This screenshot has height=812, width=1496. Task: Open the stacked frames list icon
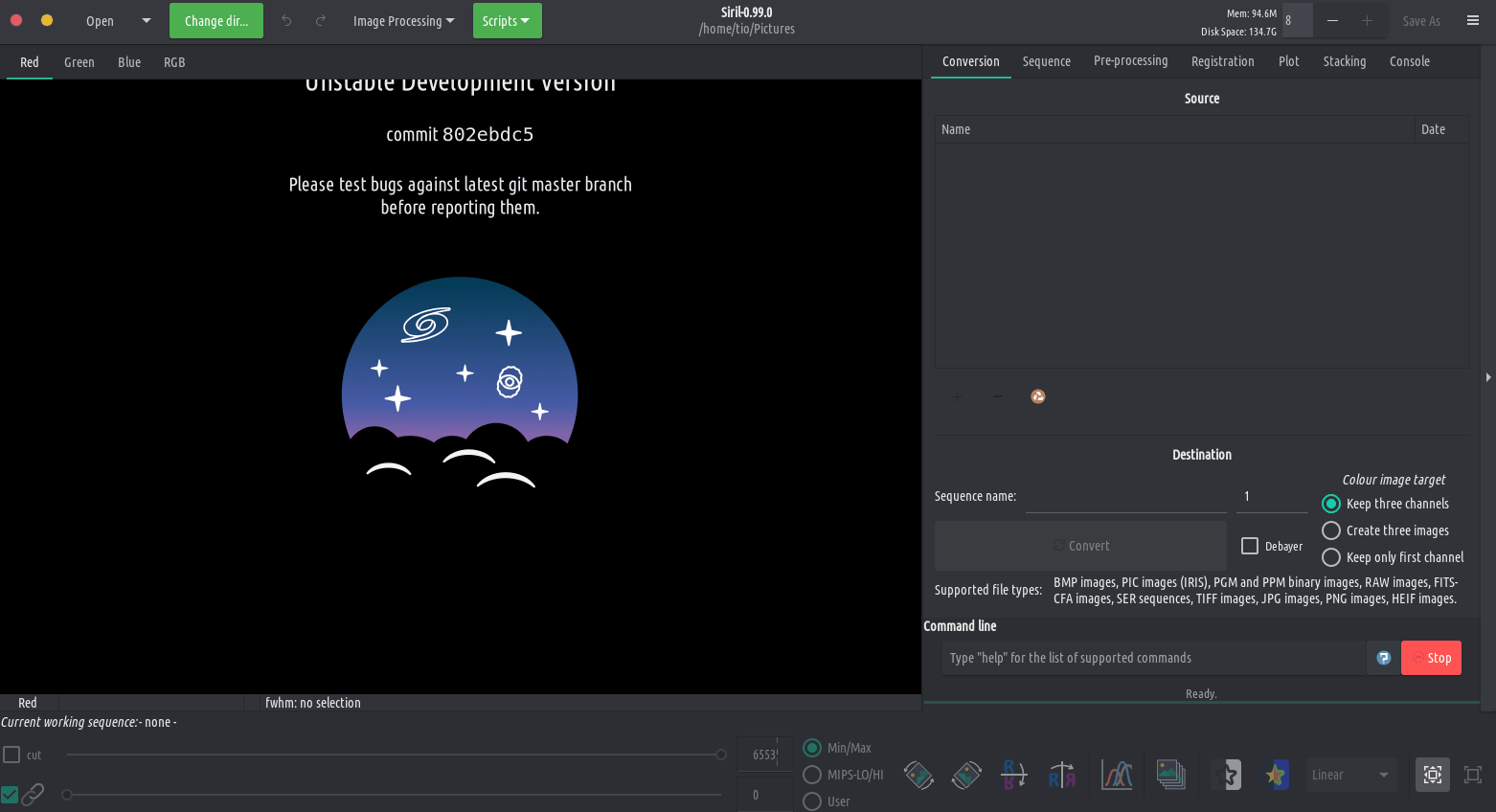click(x=1170, y=775)
